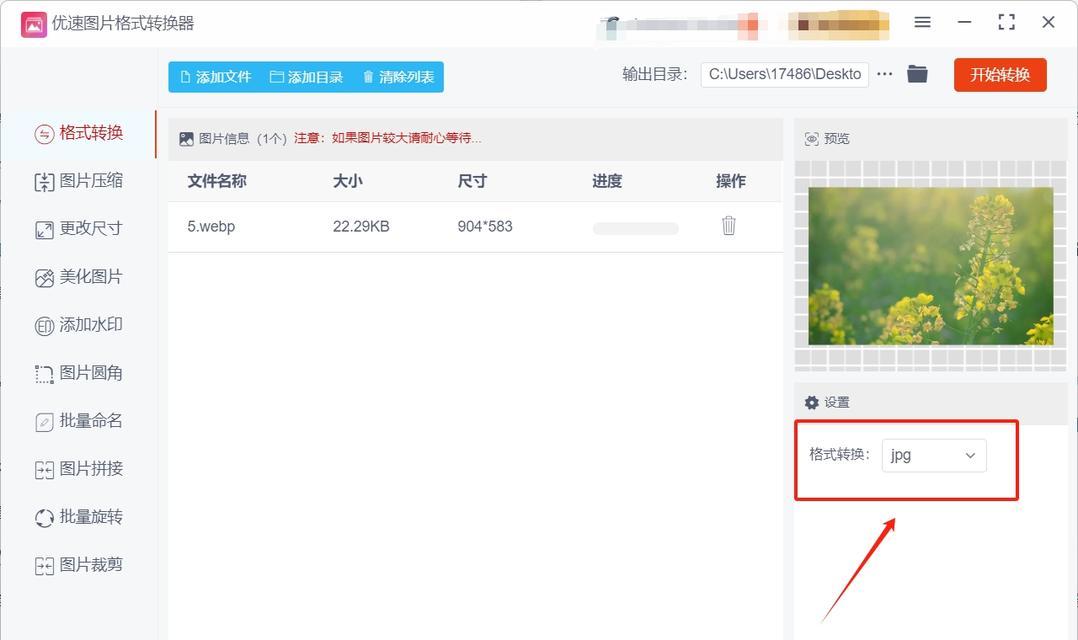
Task: Open the 批量旋转 batch rotate section
Action: coord(79,517)
